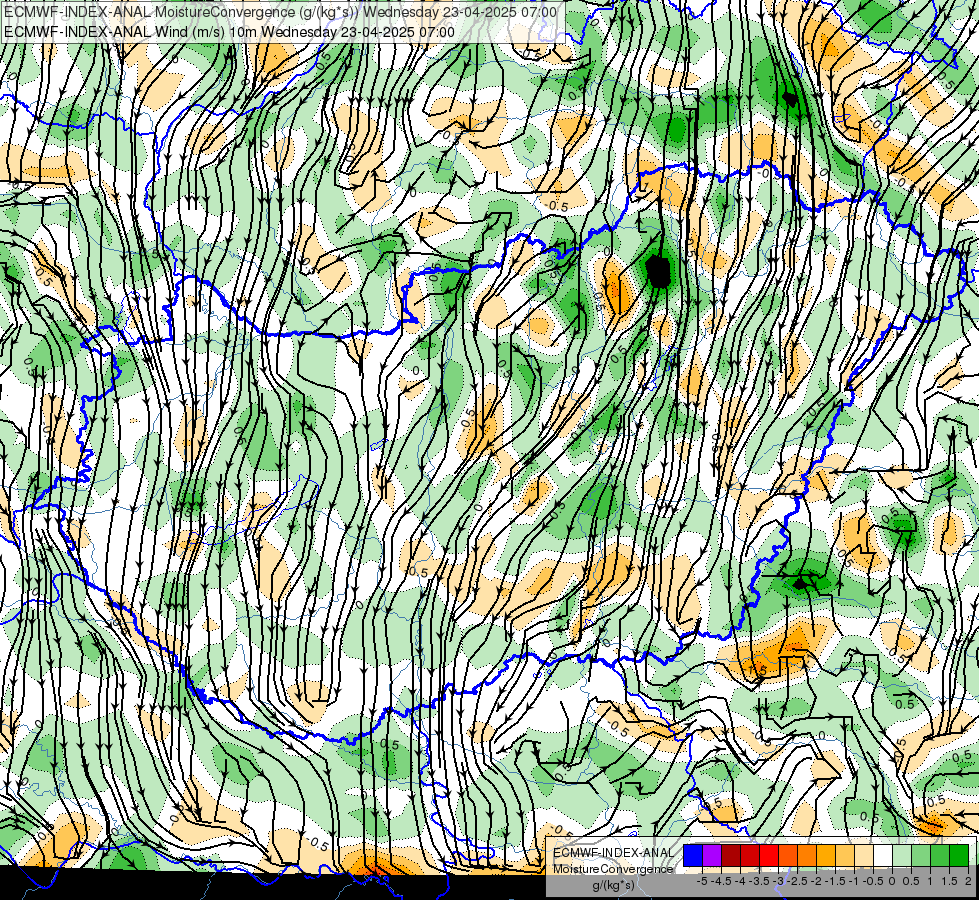Select legend swatch between -1 and -0.5
Image resolution: width=979 pixels, height=900 pixels.
pyautogui.click(x=864, y=855)
